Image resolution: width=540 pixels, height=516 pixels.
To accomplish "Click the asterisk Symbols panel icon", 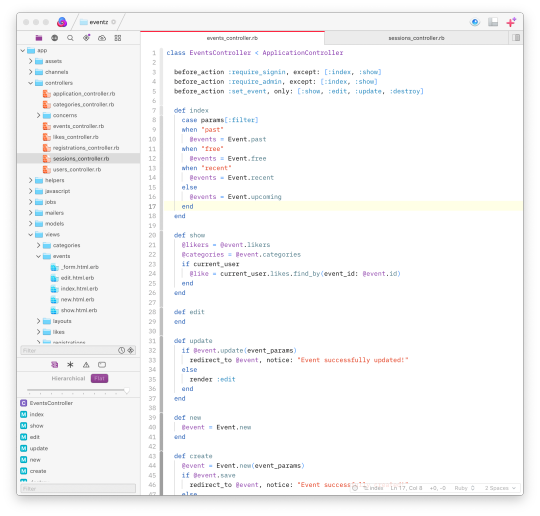I will tap(70, 365).
